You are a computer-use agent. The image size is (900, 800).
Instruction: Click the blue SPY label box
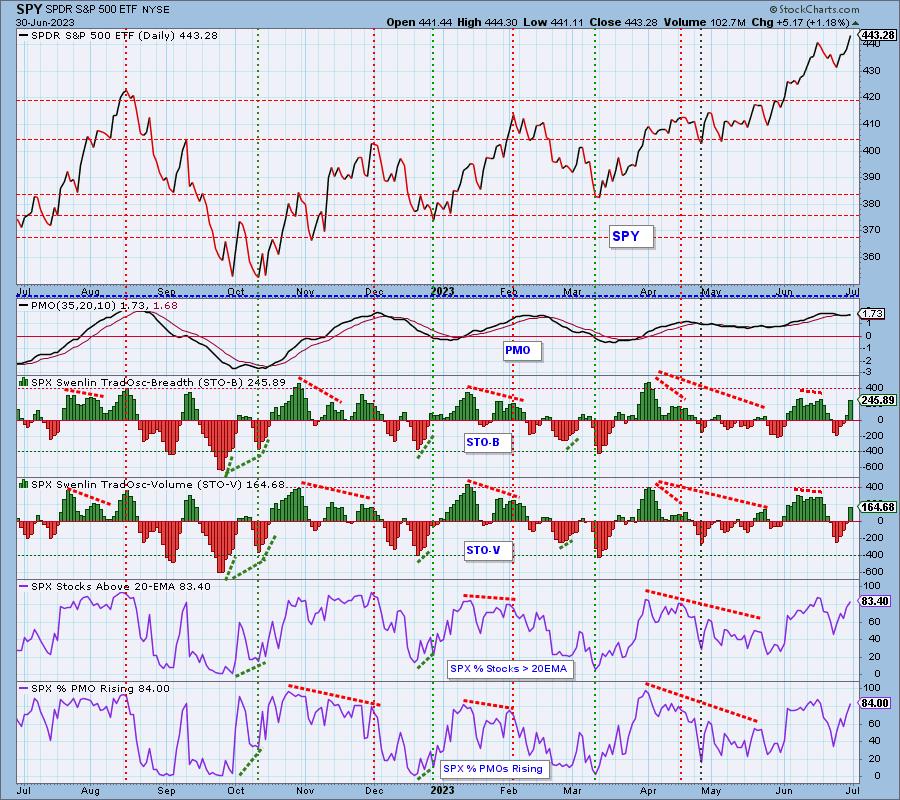631,236
